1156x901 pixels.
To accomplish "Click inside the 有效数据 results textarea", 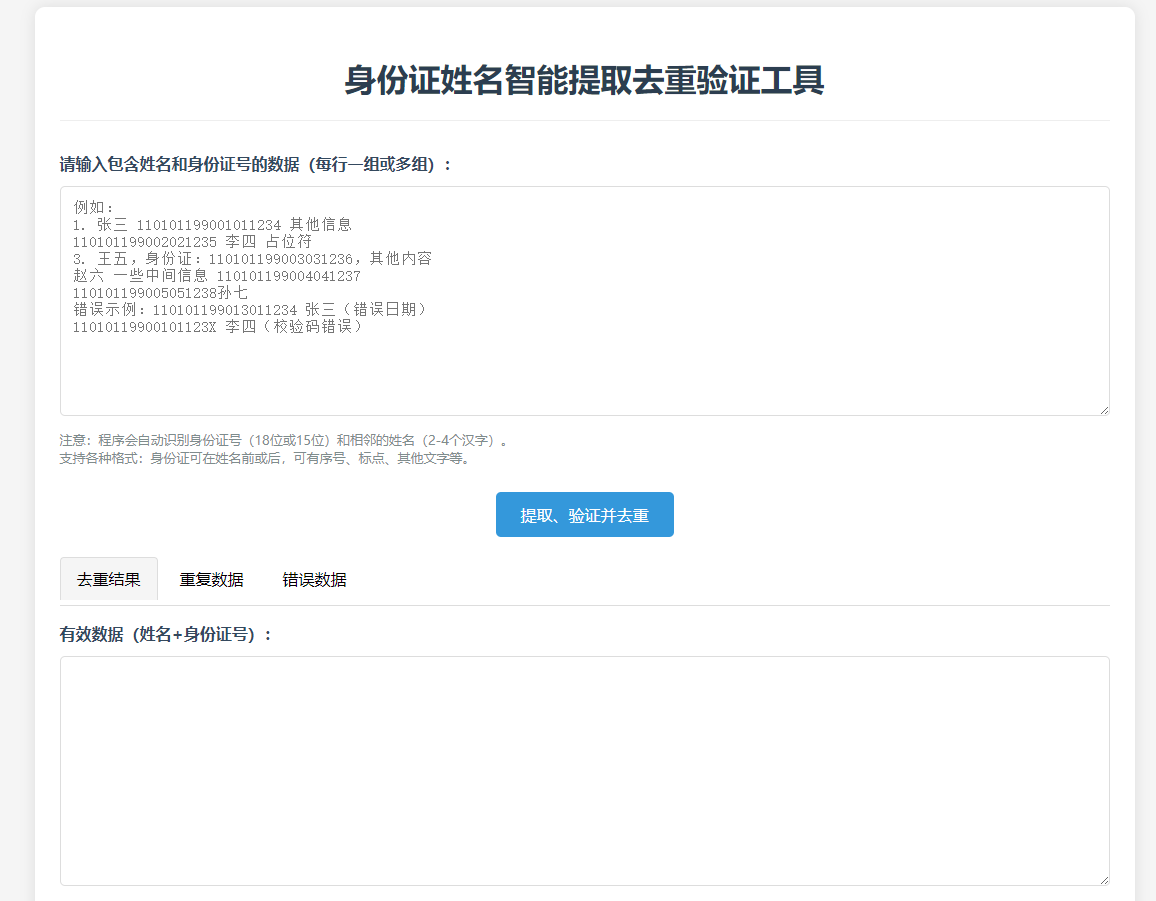I will (585, 770).
